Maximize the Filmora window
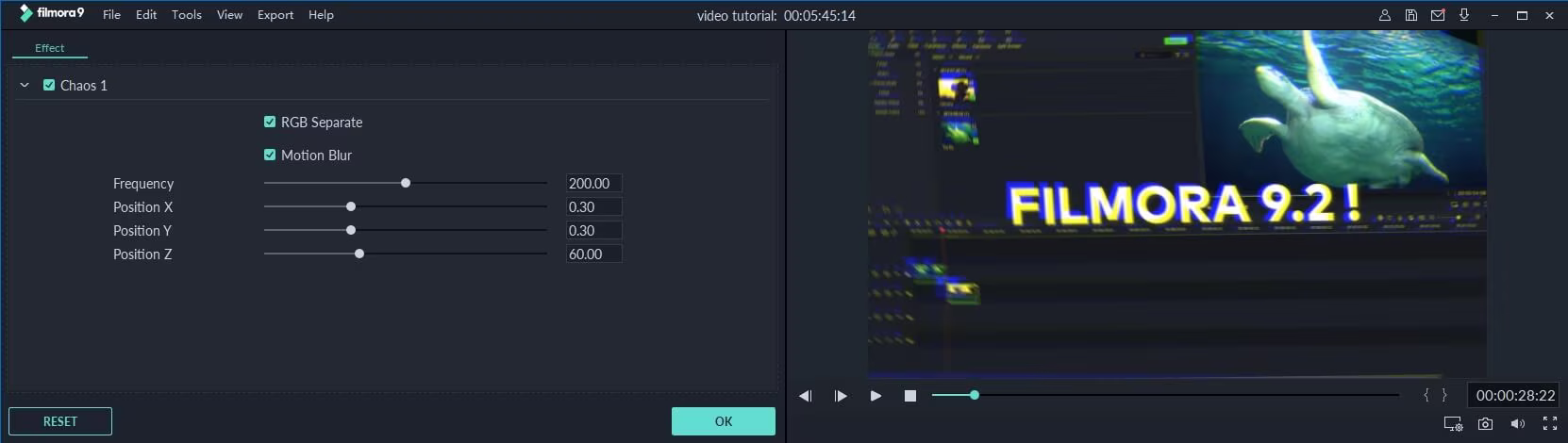The height and width of the screenshot is (443, 1568). 1522,15
